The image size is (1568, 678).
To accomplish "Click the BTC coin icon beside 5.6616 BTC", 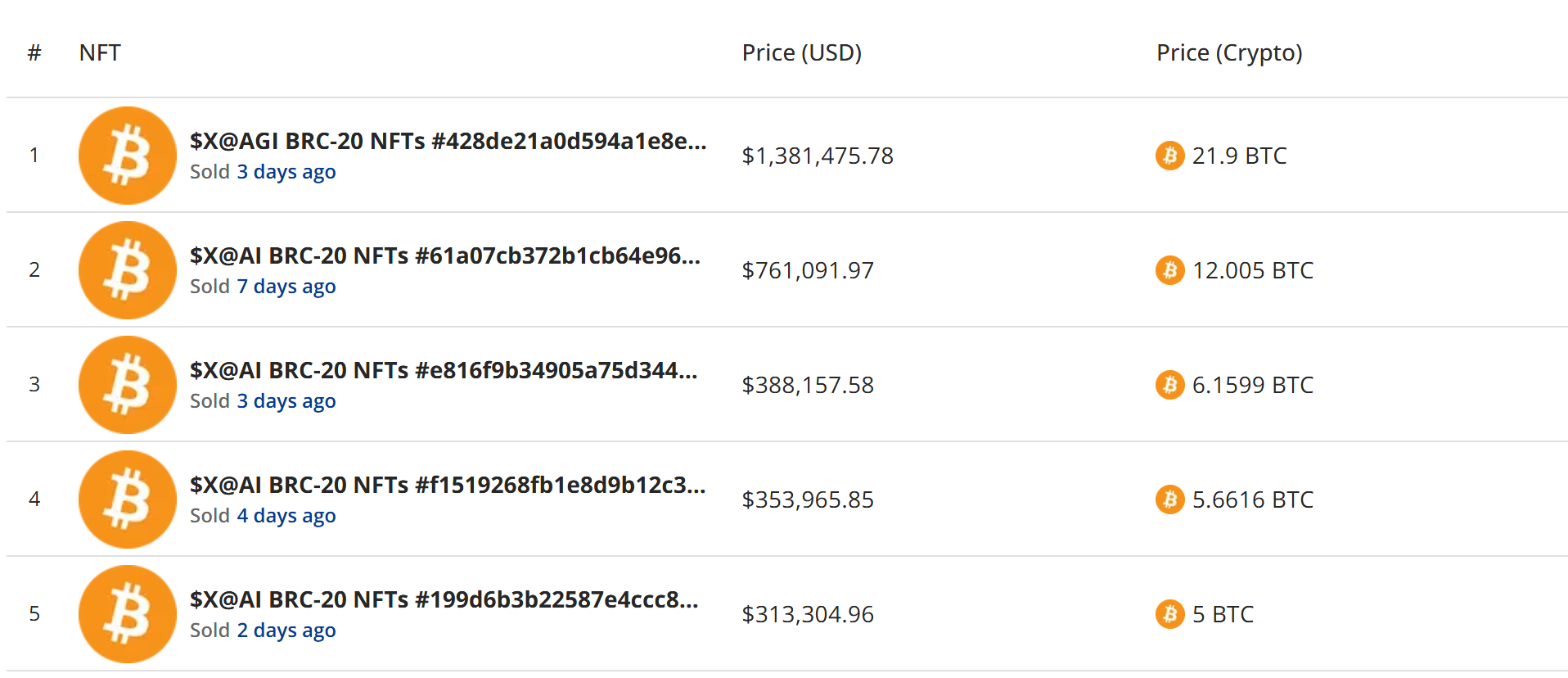I will tap(1170, 499).
